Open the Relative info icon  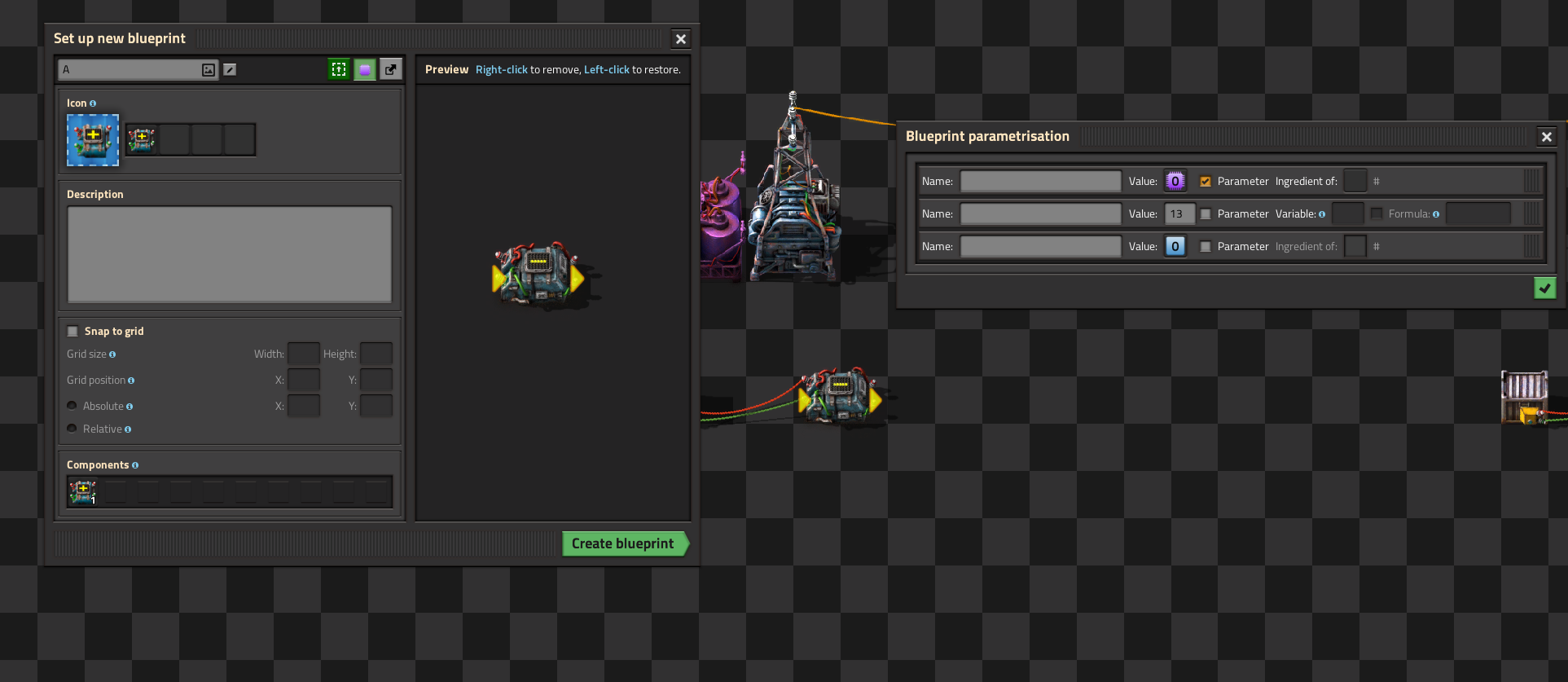click(128, 429)
